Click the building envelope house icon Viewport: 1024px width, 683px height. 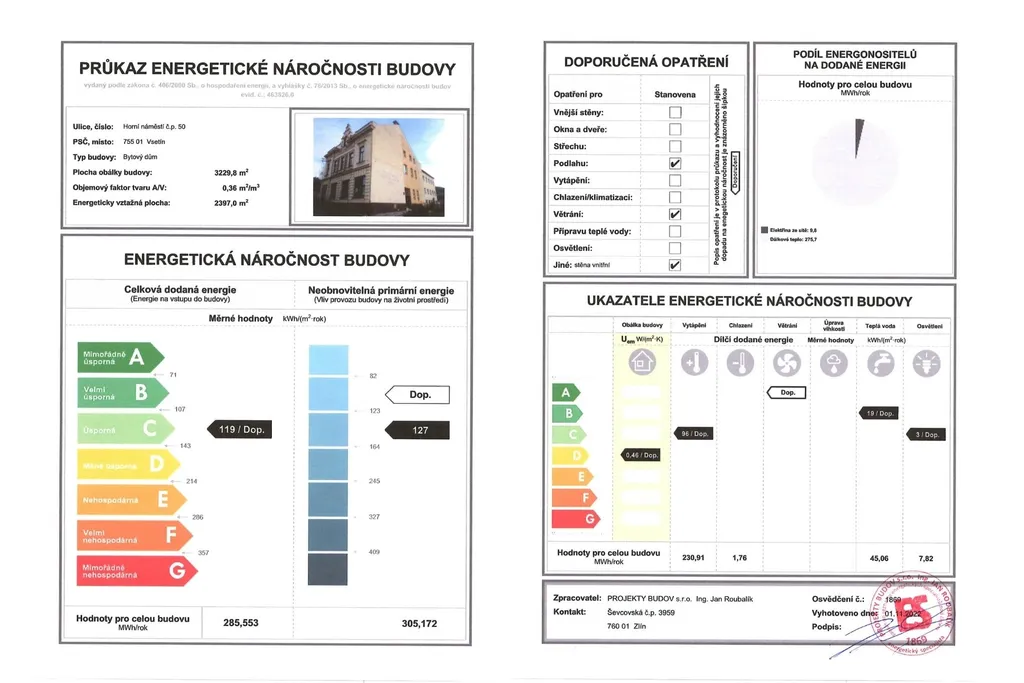click(x=641, y=362)
